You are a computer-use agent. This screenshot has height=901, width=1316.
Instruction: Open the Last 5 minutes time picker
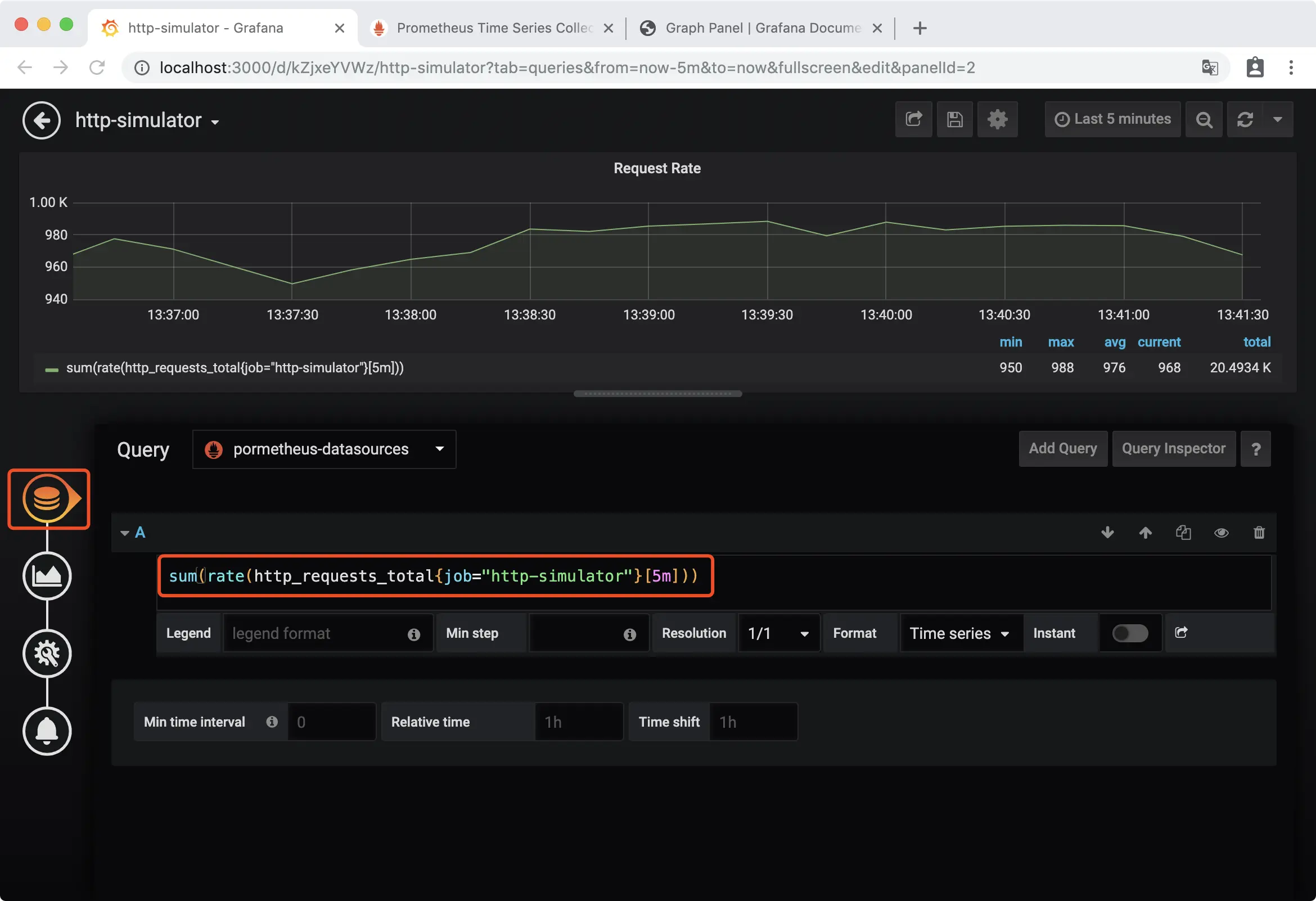coord(1112,119)
